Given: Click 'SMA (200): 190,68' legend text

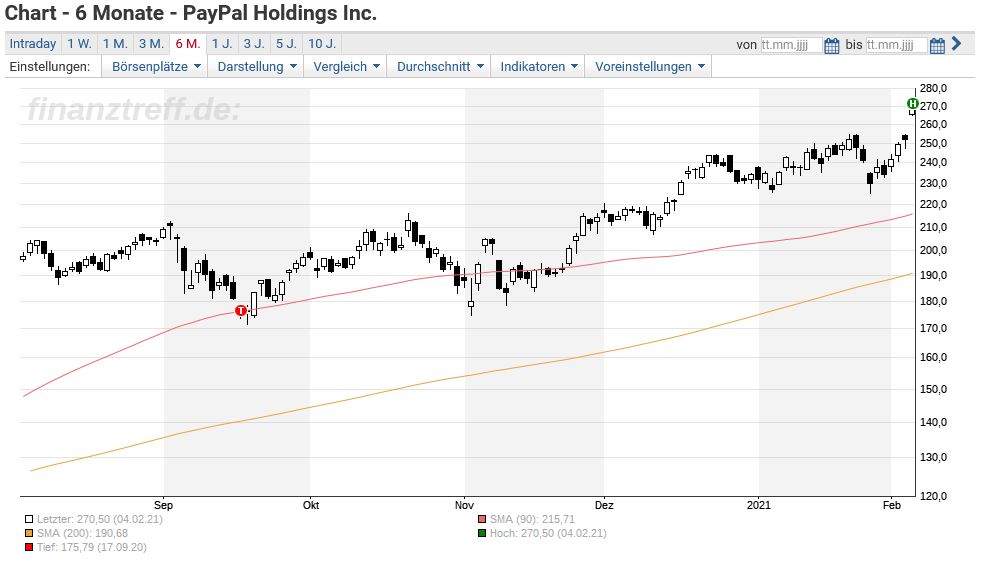Looking at the screenshot, I should tap(82, 533).
